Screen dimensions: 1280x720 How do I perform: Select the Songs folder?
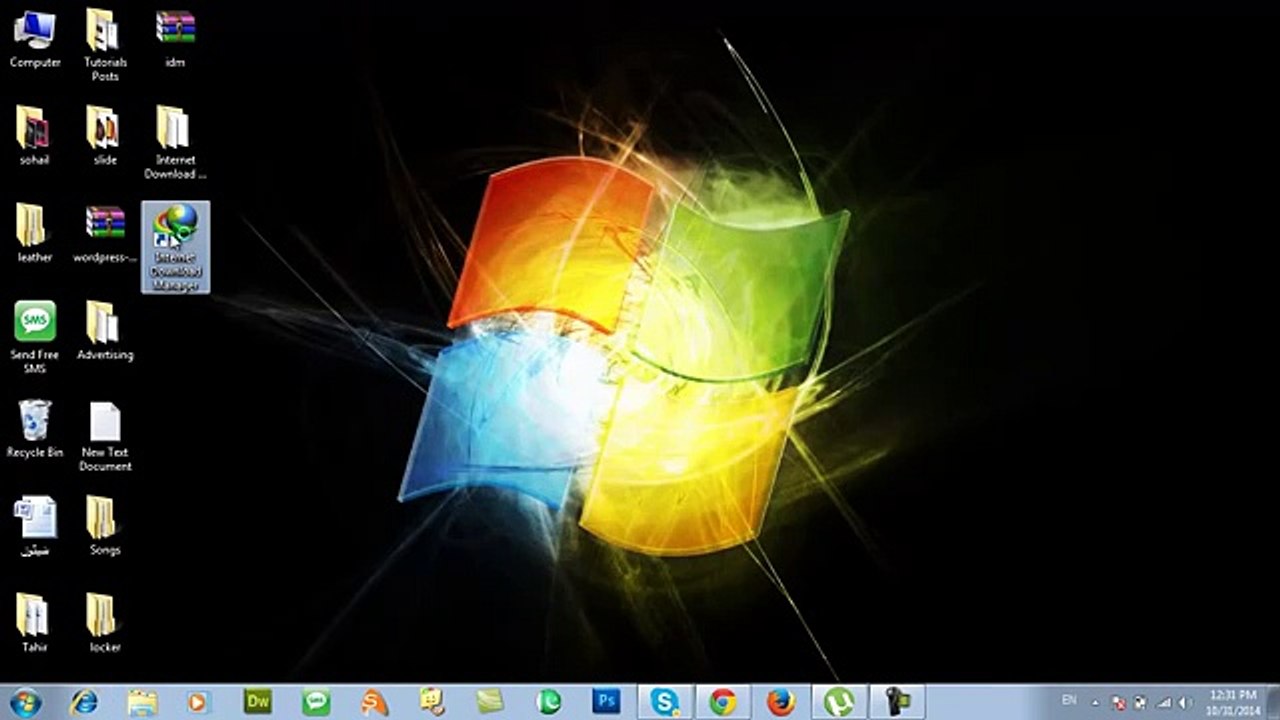click(x=105, y=525)
